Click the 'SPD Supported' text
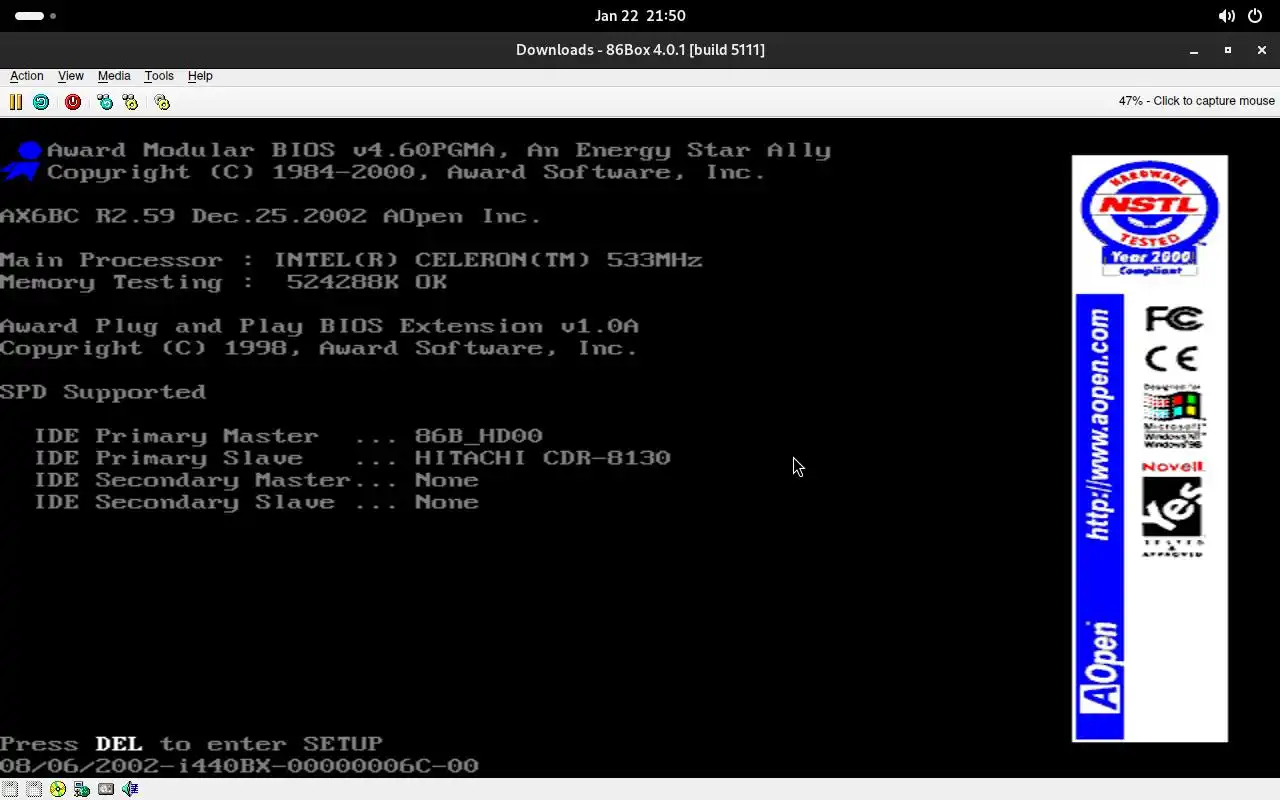 click(x=103, y=392)
